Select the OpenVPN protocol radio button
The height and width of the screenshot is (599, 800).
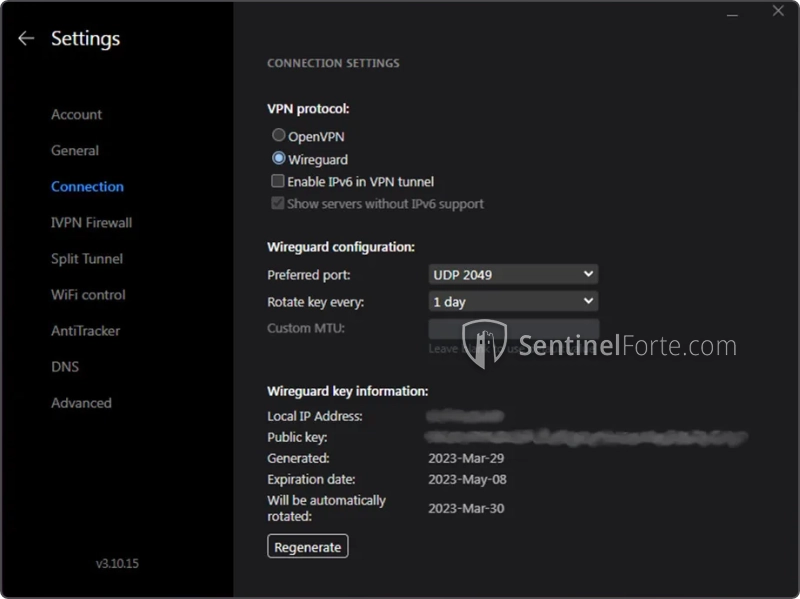tap(278, 135)
